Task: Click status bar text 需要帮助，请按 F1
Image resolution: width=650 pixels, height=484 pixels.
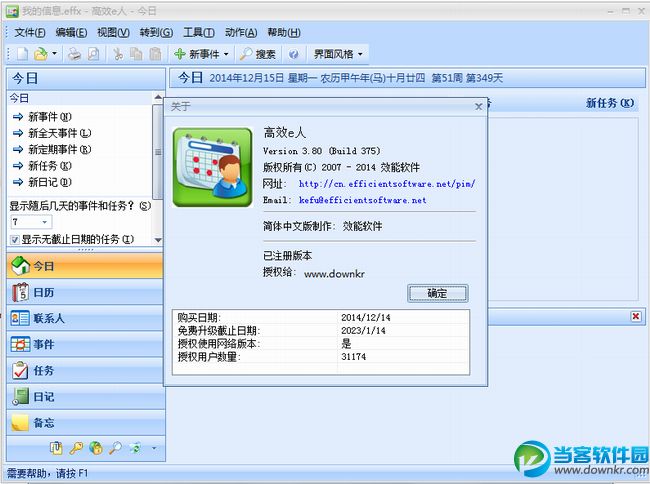Action: (47, 473)
